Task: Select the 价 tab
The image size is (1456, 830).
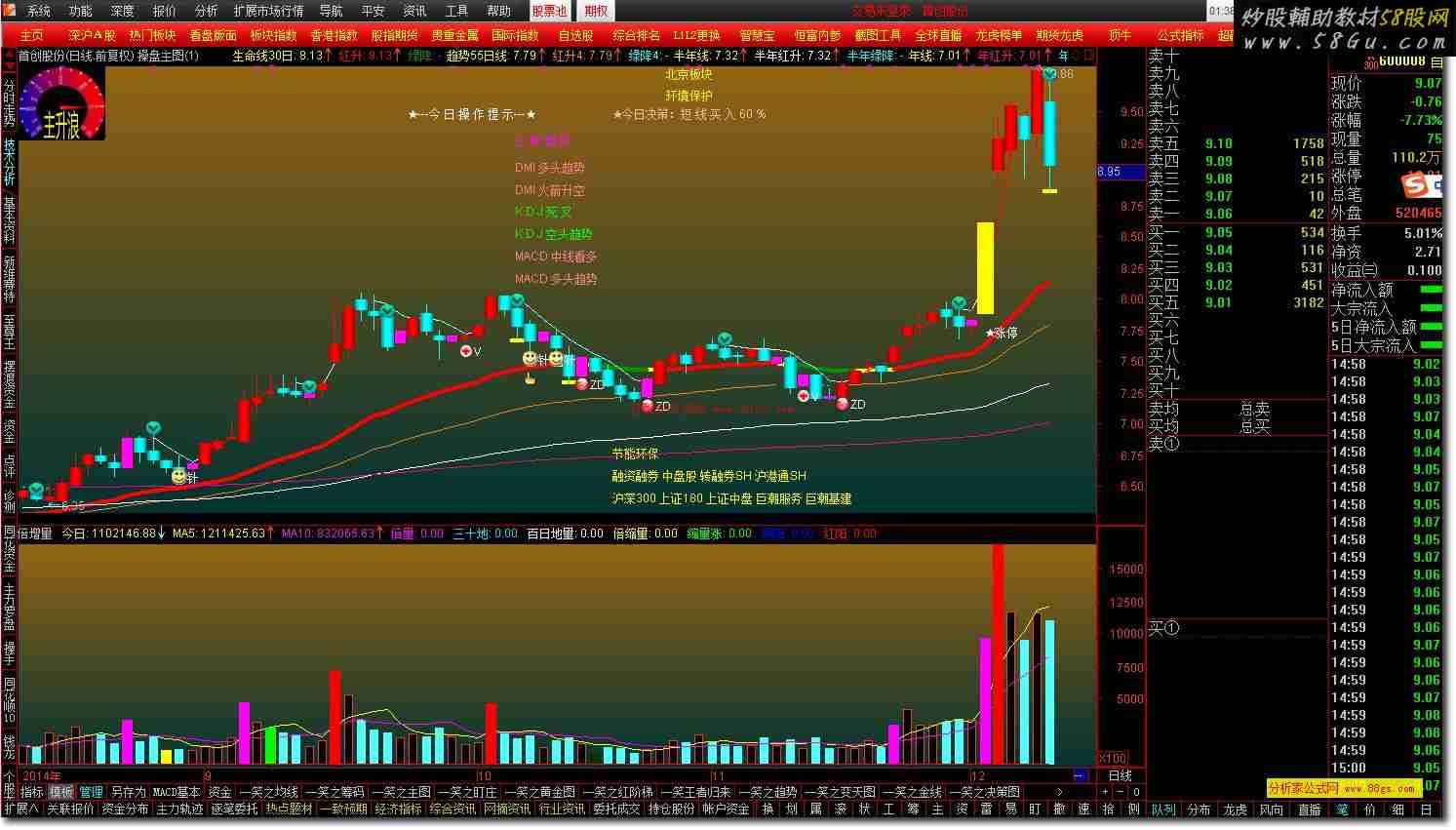Action: (1370, 810)
